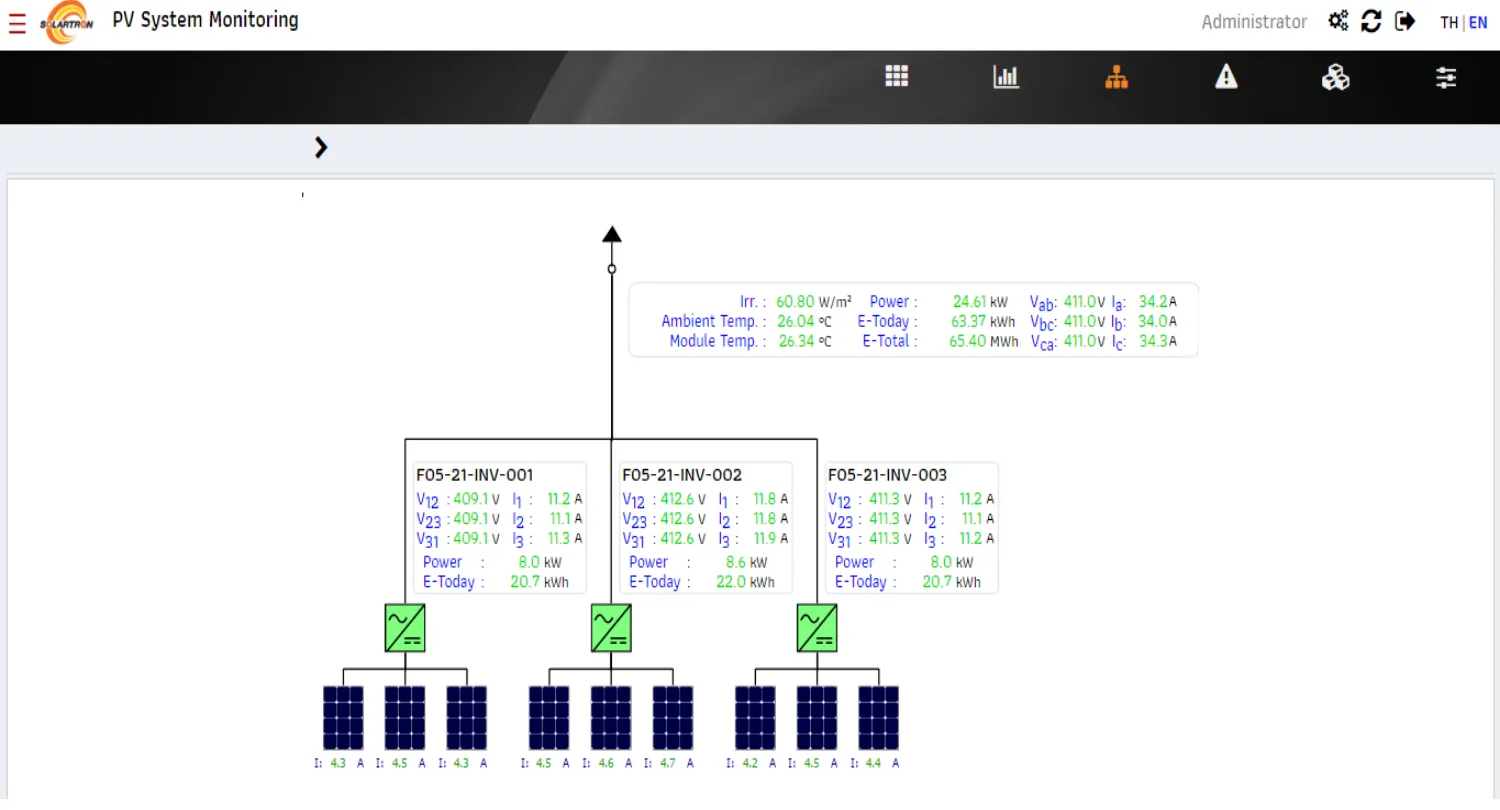
Task: Open the bar chart reports icon
Action: (x=1006, y=77)
